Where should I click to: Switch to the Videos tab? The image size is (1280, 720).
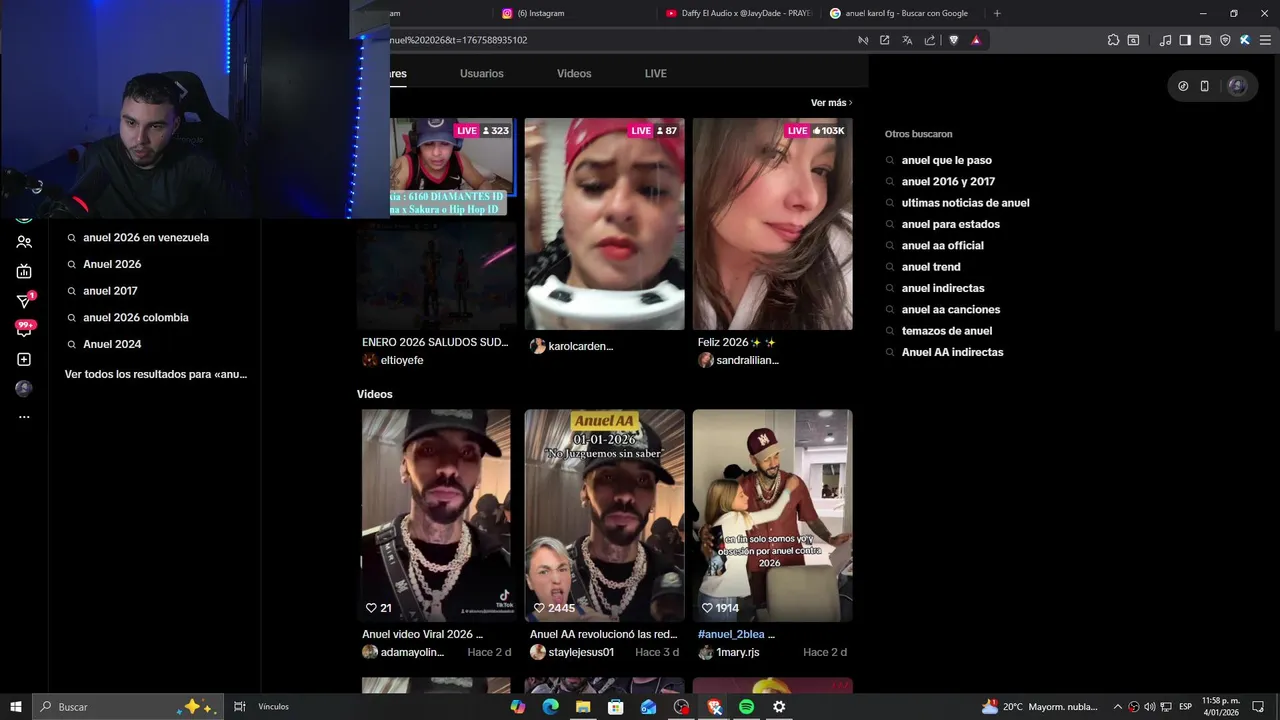[574, 74]
